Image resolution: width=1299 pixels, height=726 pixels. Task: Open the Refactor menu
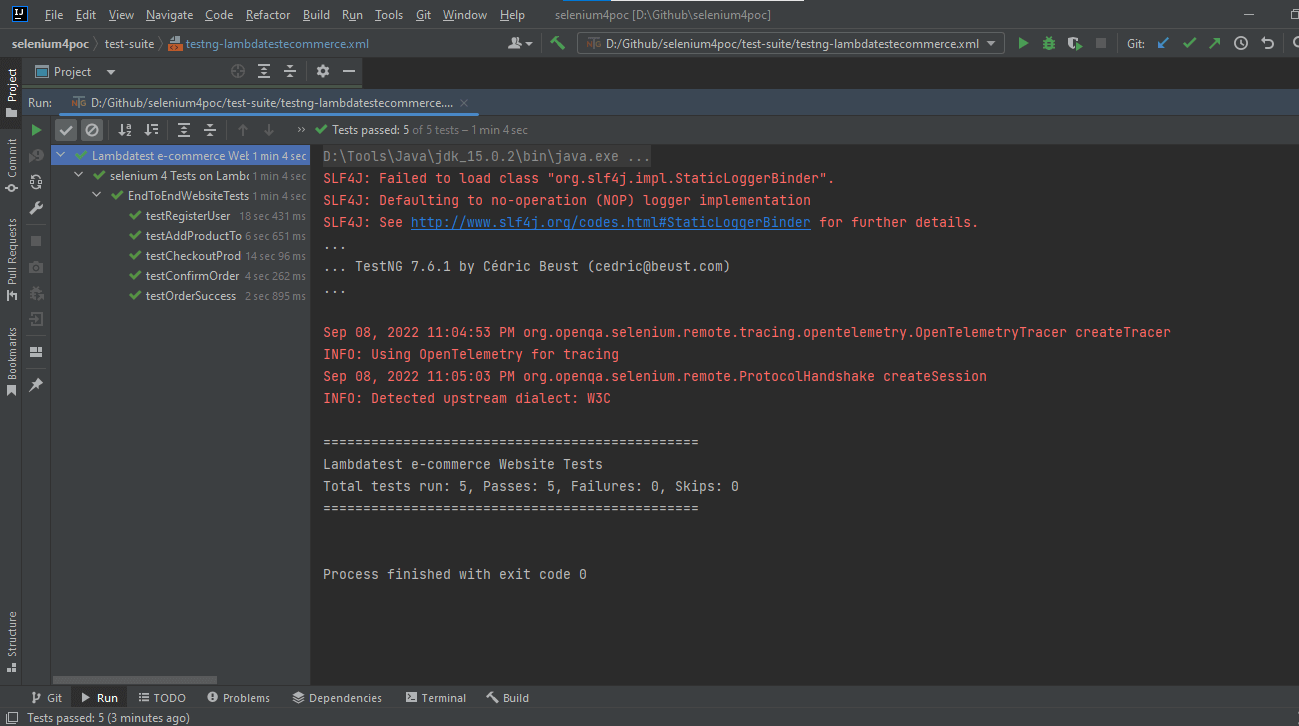tap(267, 15)
